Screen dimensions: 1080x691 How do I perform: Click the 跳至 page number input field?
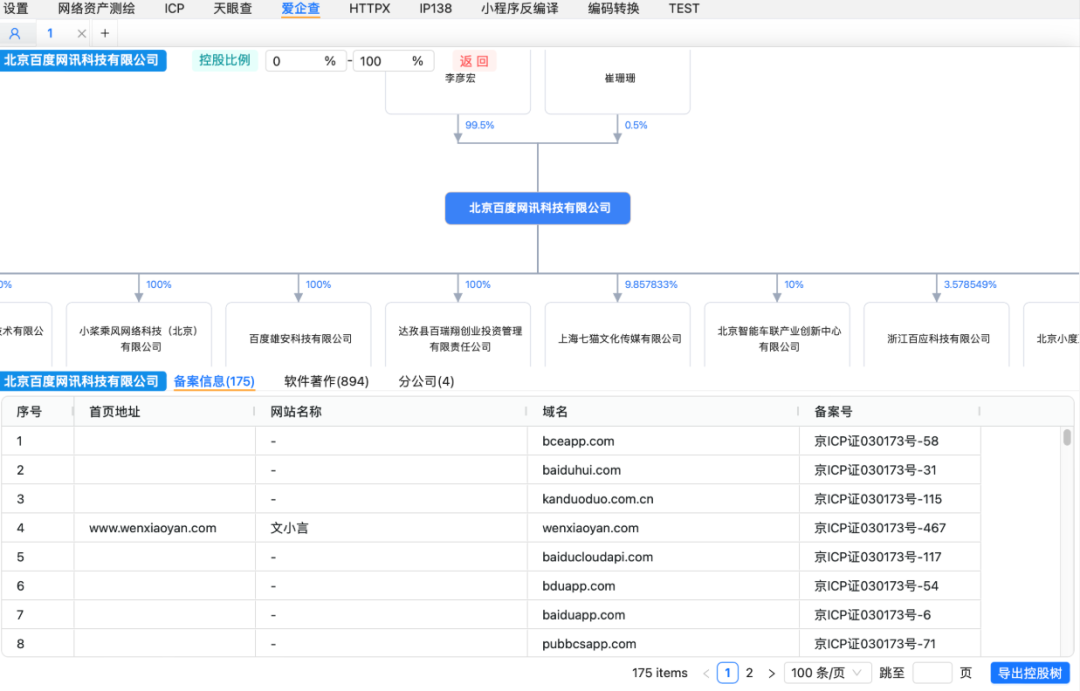click(932, 673)
